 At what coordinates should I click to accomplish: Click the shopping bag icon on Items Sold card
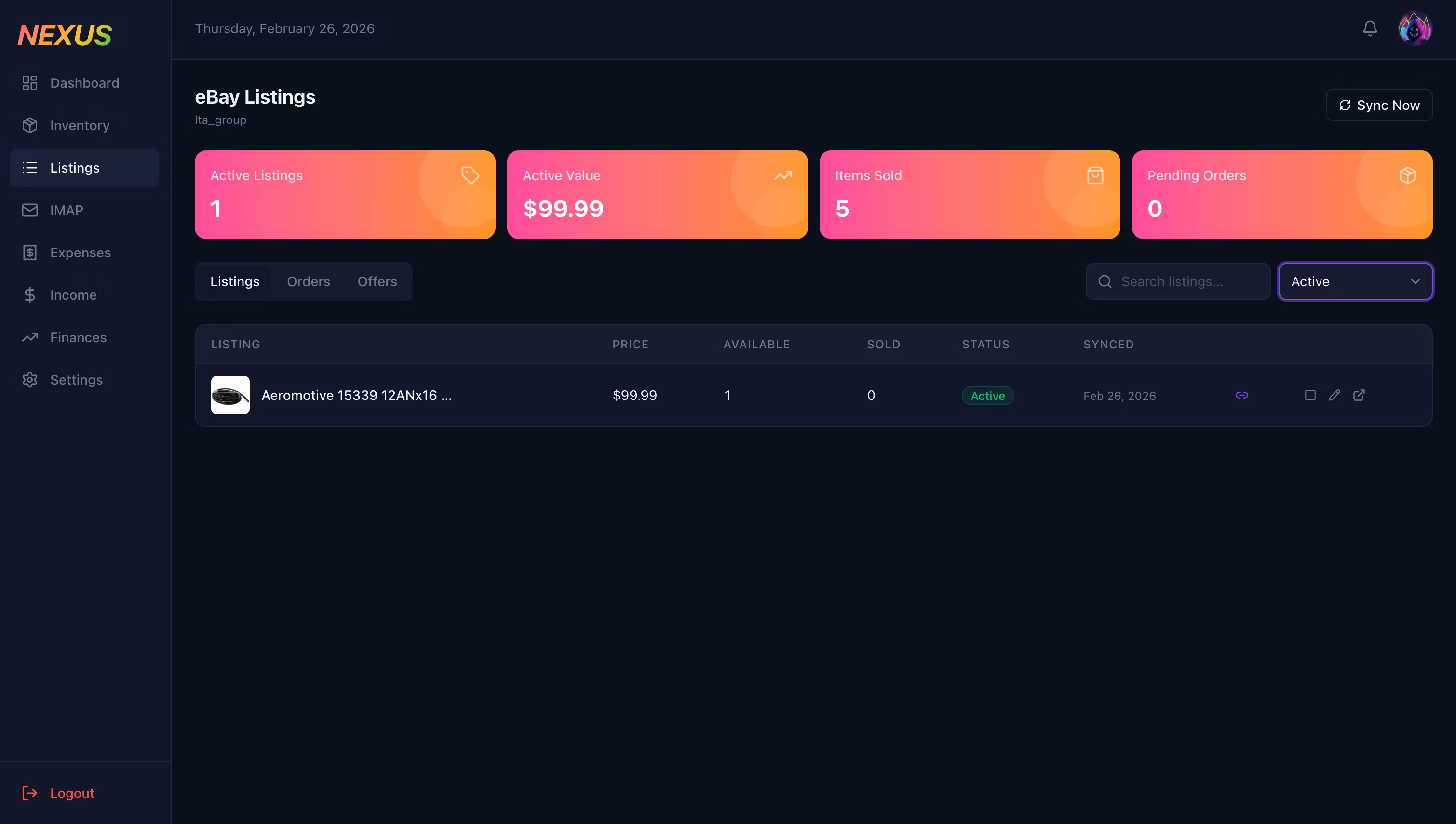click(1095, 175)
